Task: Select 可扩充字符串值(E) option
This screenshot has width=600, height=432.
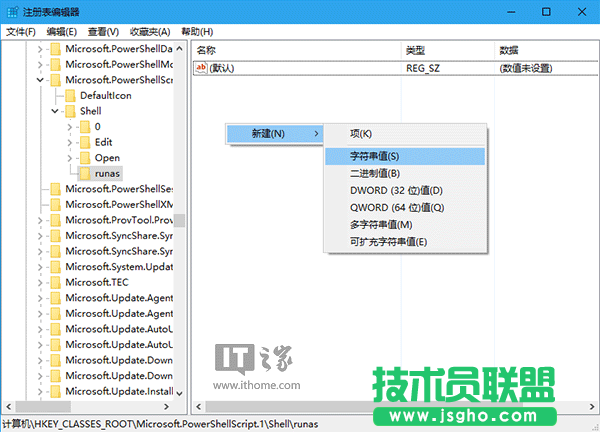Action: tap(405, 242)
